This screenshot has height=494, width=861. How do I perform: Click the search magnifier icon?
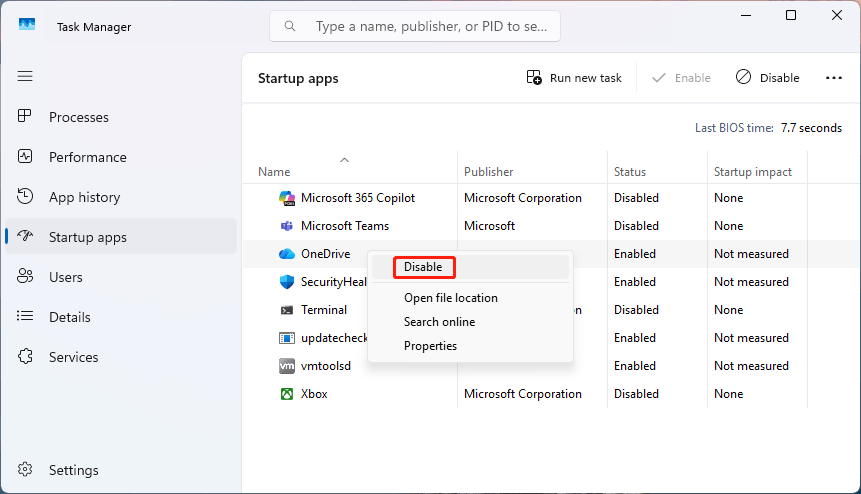pos(290,26)
